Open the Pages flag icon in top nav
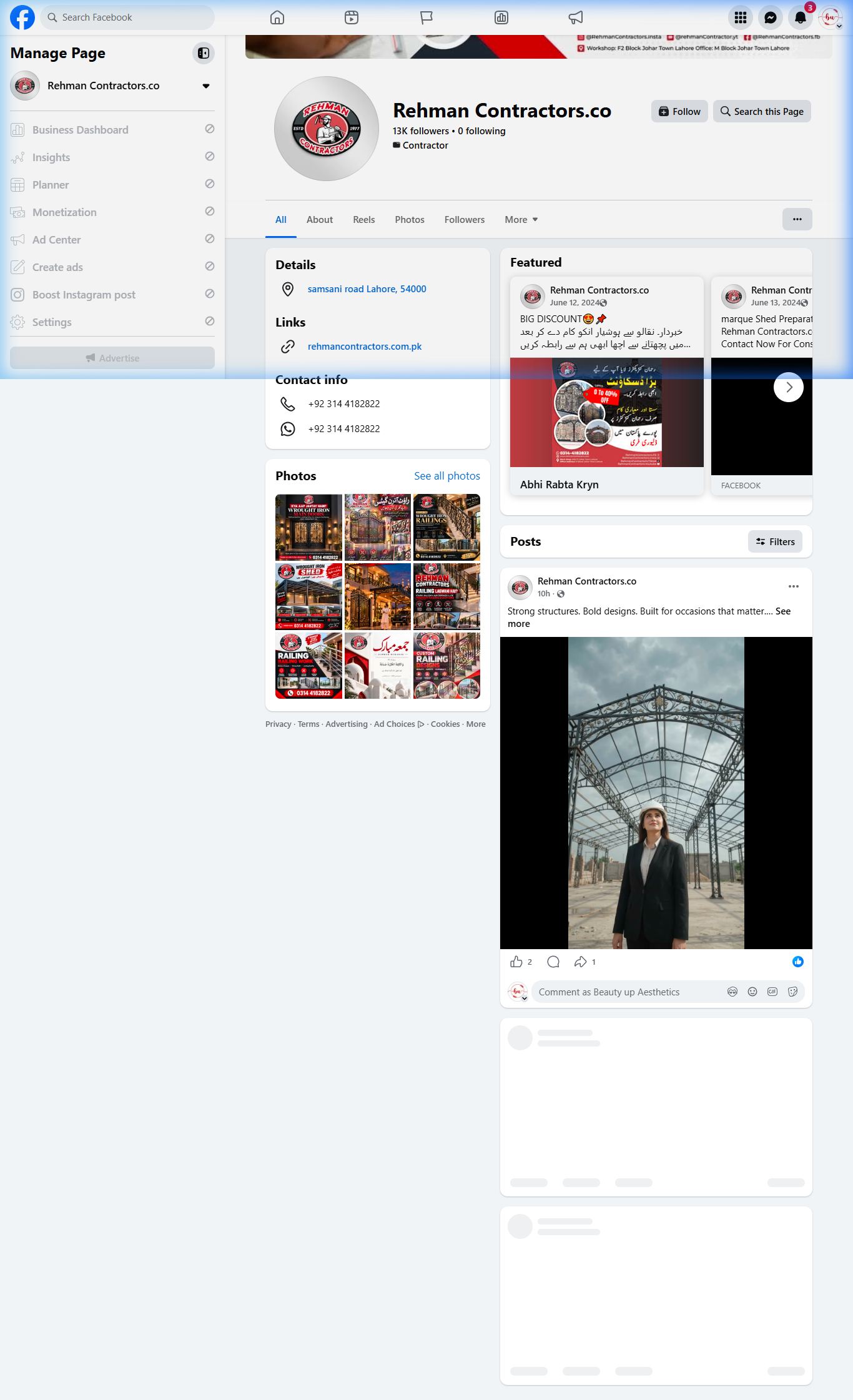Screen dimensions: 853x1400 pos(426,17)
